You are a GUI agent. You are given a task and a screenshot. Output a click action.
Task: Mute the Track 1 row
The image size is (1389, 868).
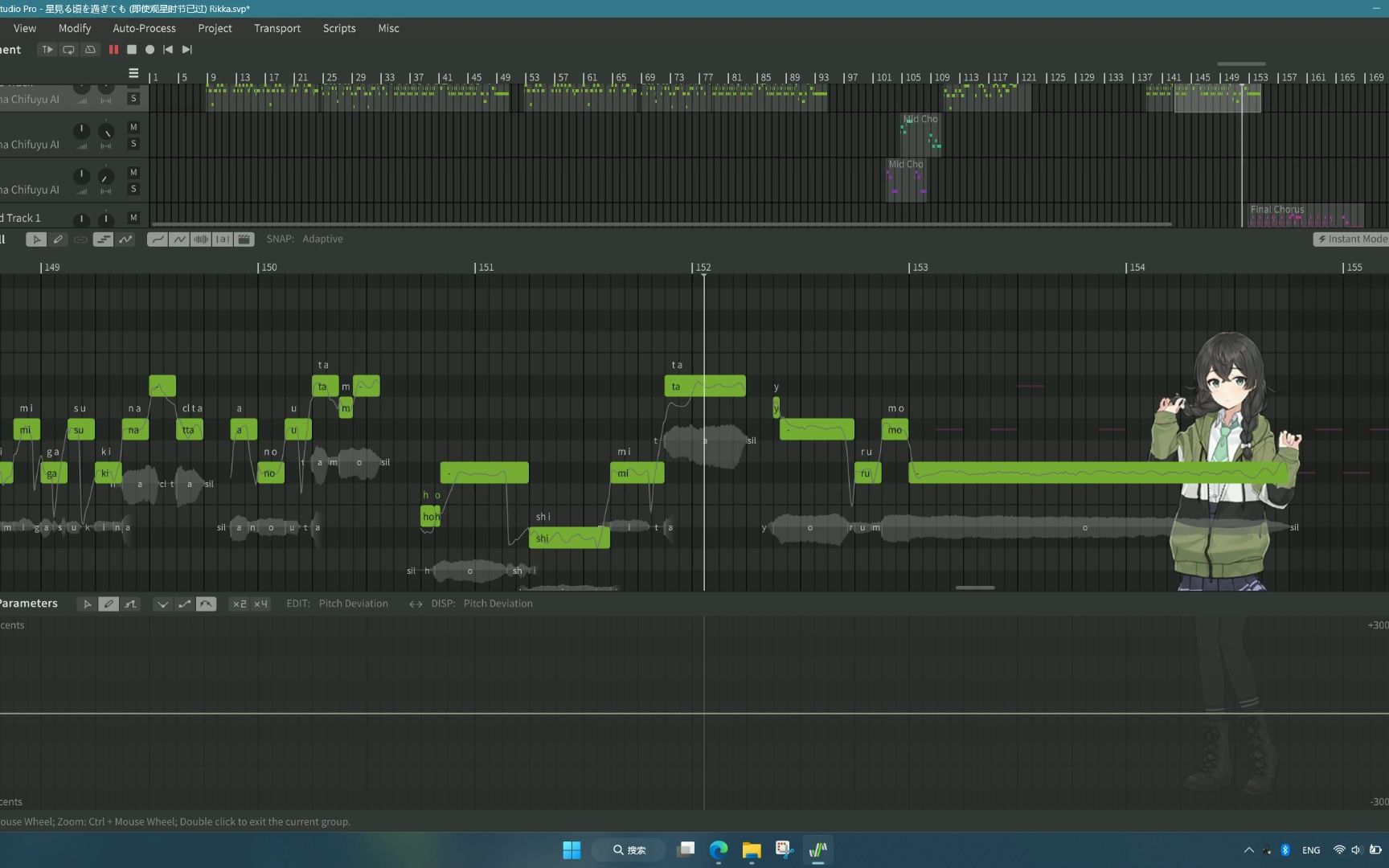[x=133, y=217]
